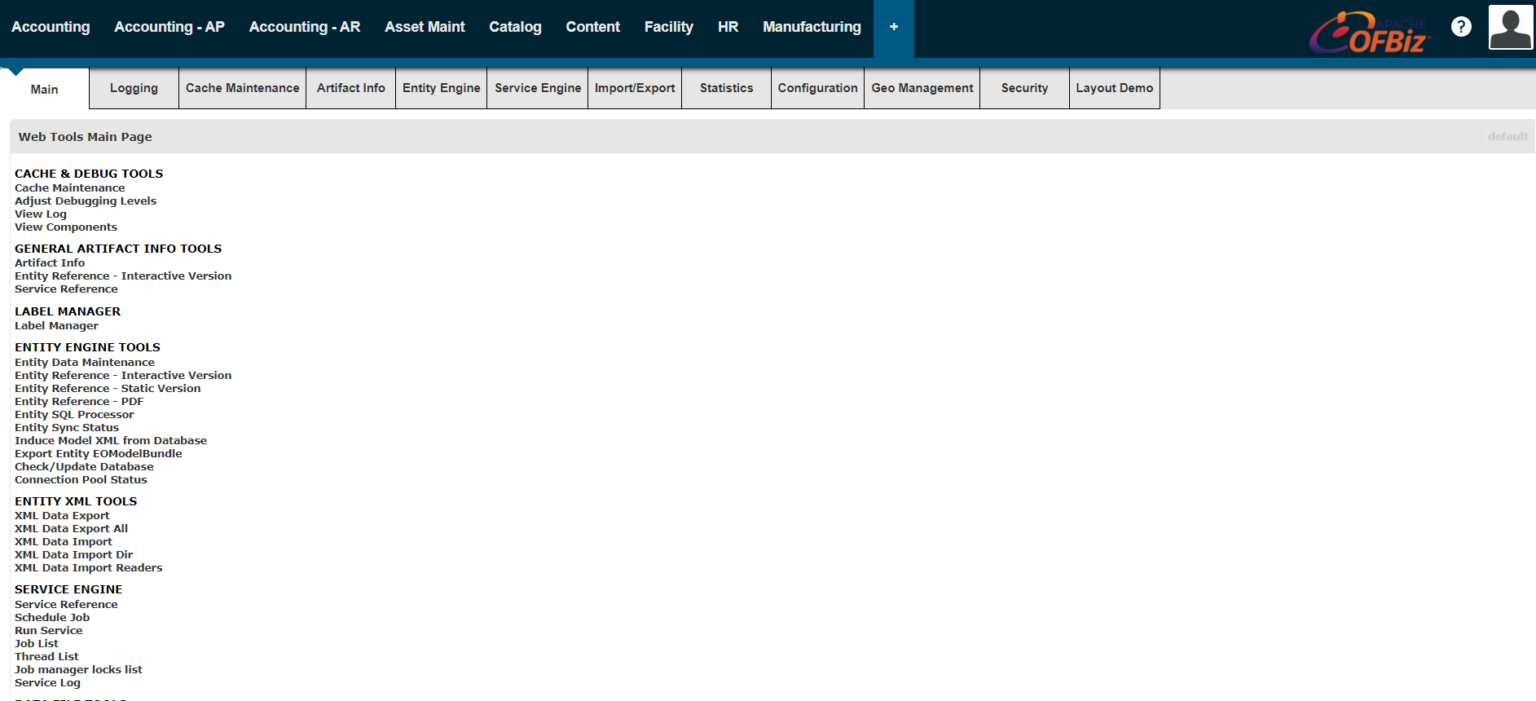This screenshot has width=1536, height=701.
Task: Open the Label Manager link
Action: [x=56, y=326]
